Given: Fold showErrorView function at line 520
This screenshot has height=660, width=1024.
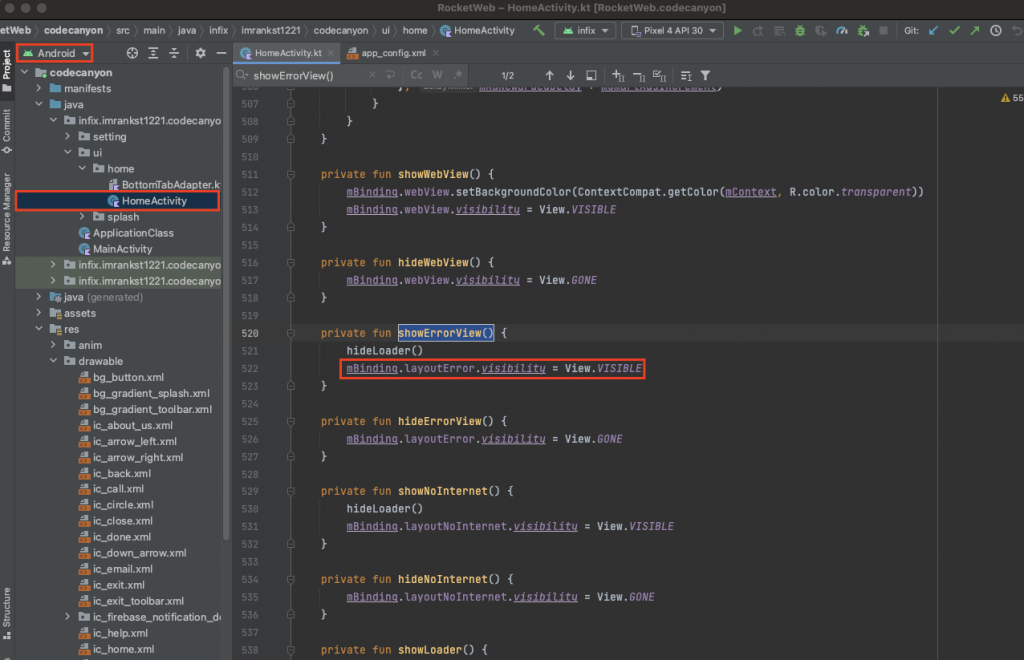Looking at the screenshot, I should (291, 333).
